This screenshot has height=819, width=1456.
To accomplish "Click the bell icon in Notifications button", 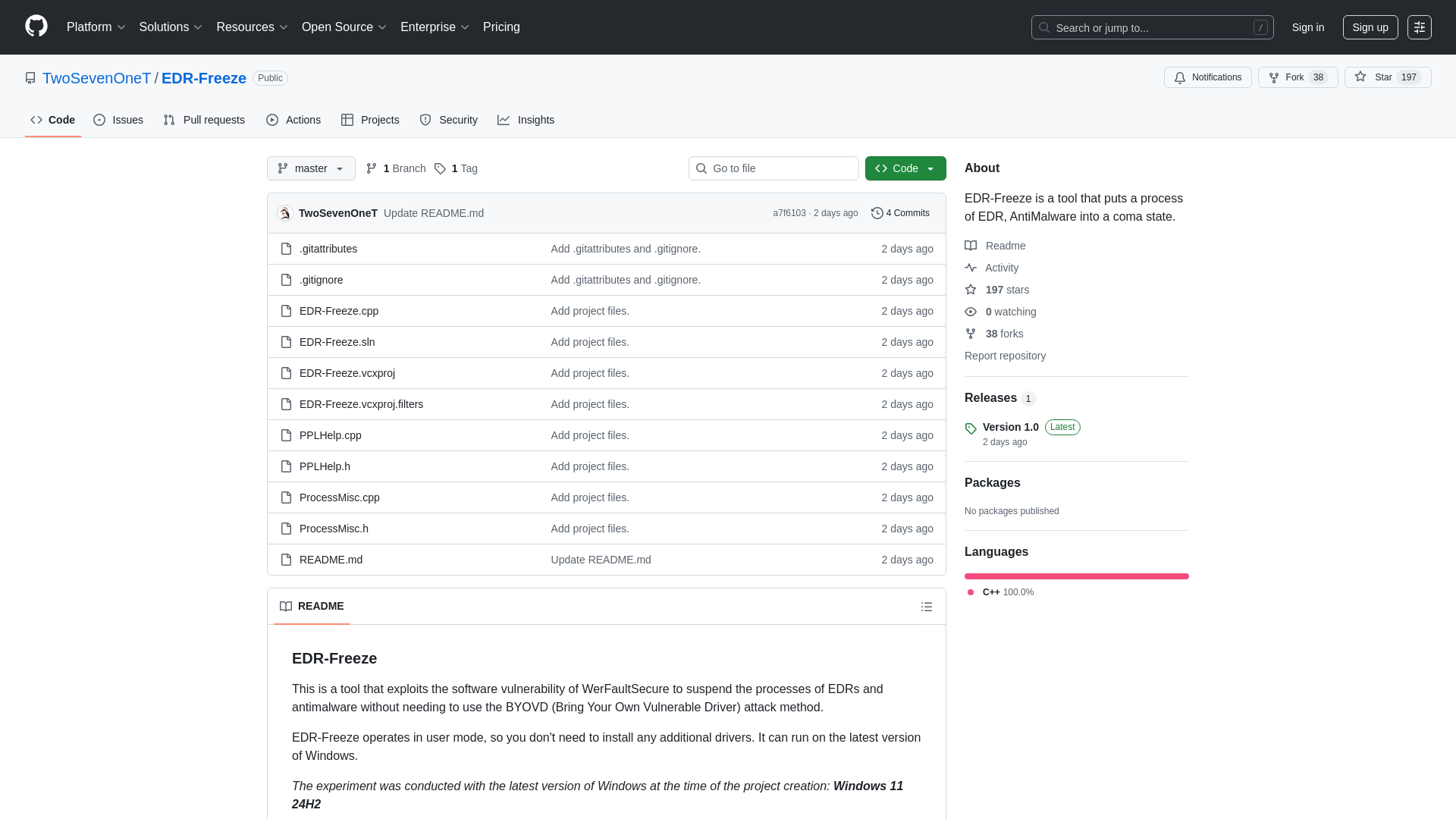I will pos(1180,77).
